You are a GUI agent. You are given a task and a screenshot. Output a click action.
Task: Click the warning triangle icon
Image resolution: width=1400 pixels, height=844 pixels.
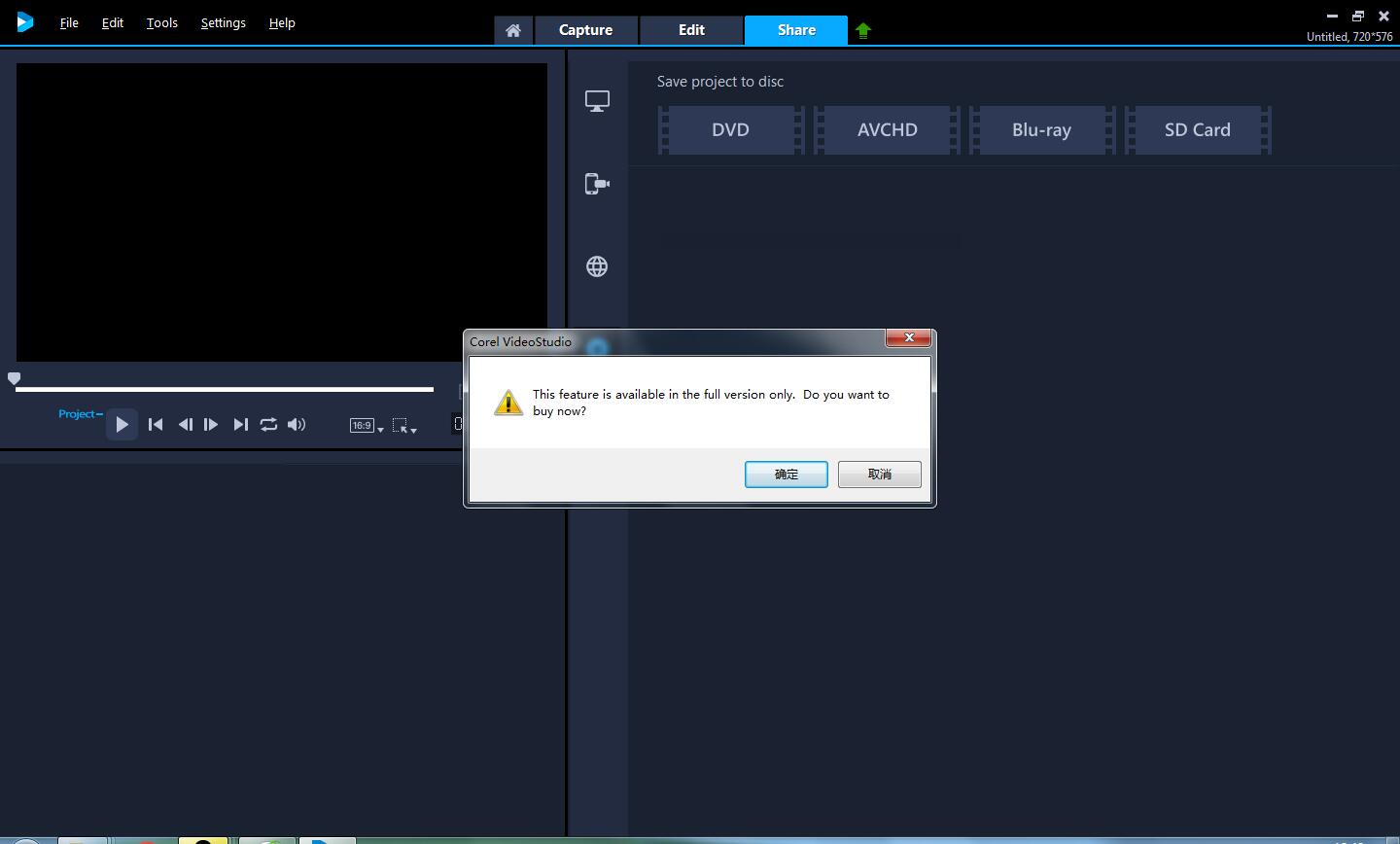508,403
